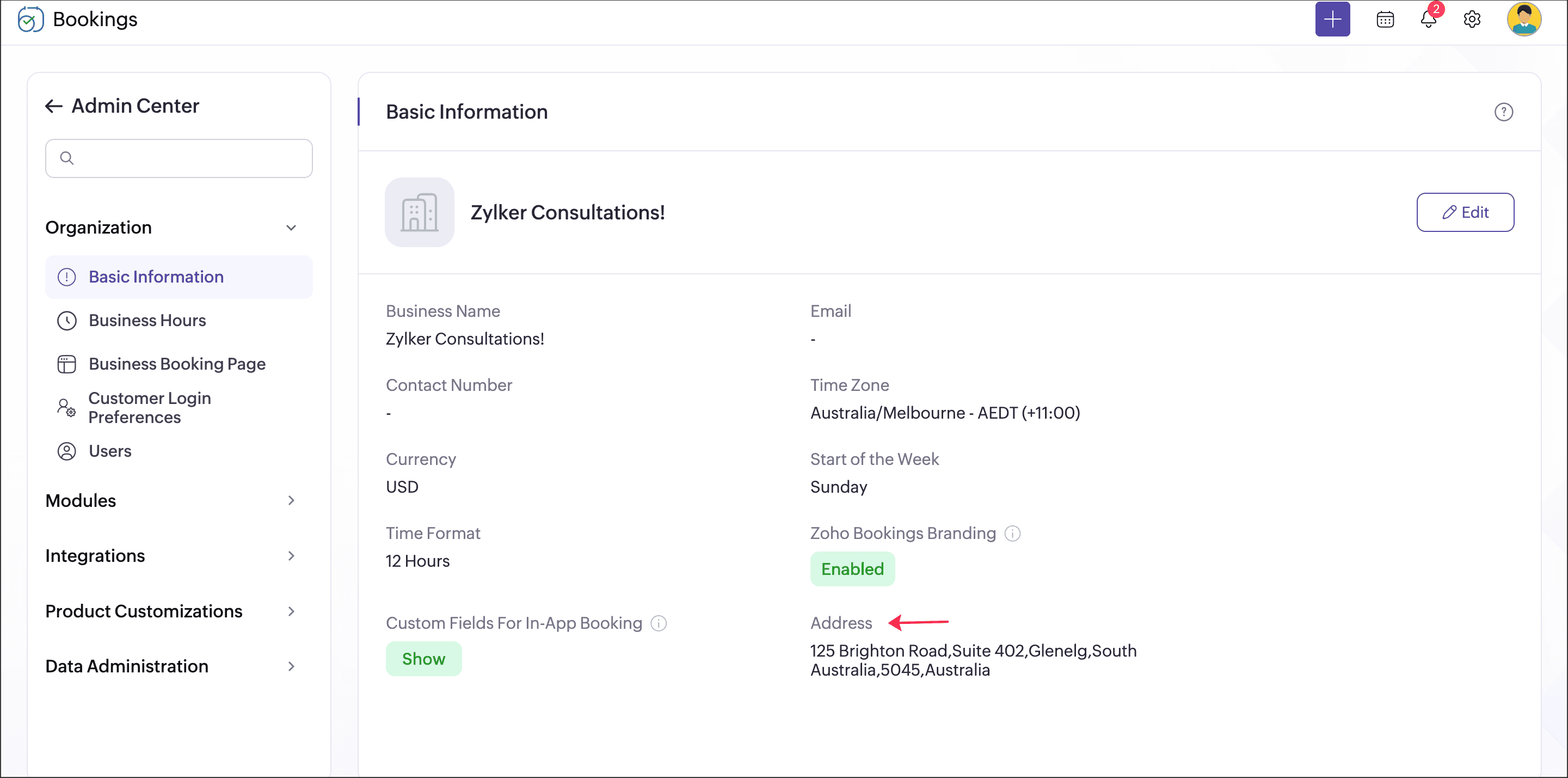Image resolution: width=1568 pixels, height=778 pixels.
Task: Open notifications bell with badge
Action: (1428, 20)
